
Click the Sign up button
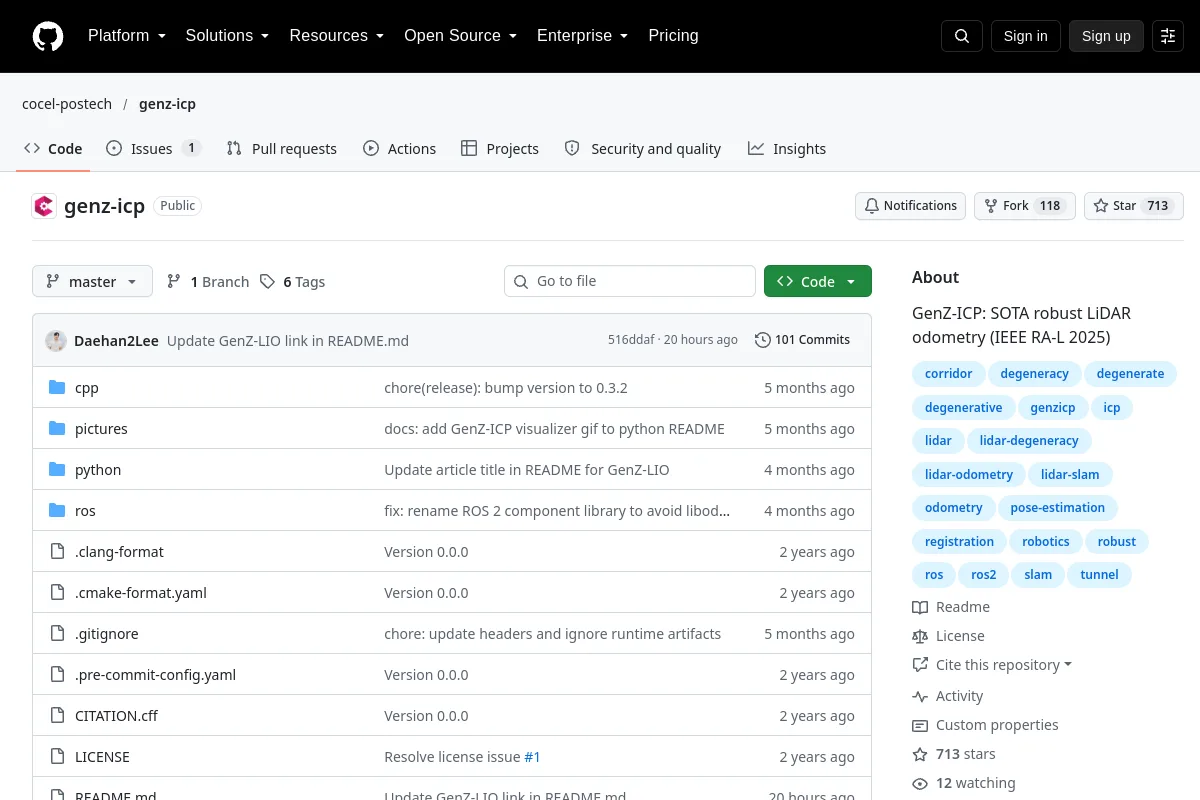pyautogui.click(x=1106, y=36)
